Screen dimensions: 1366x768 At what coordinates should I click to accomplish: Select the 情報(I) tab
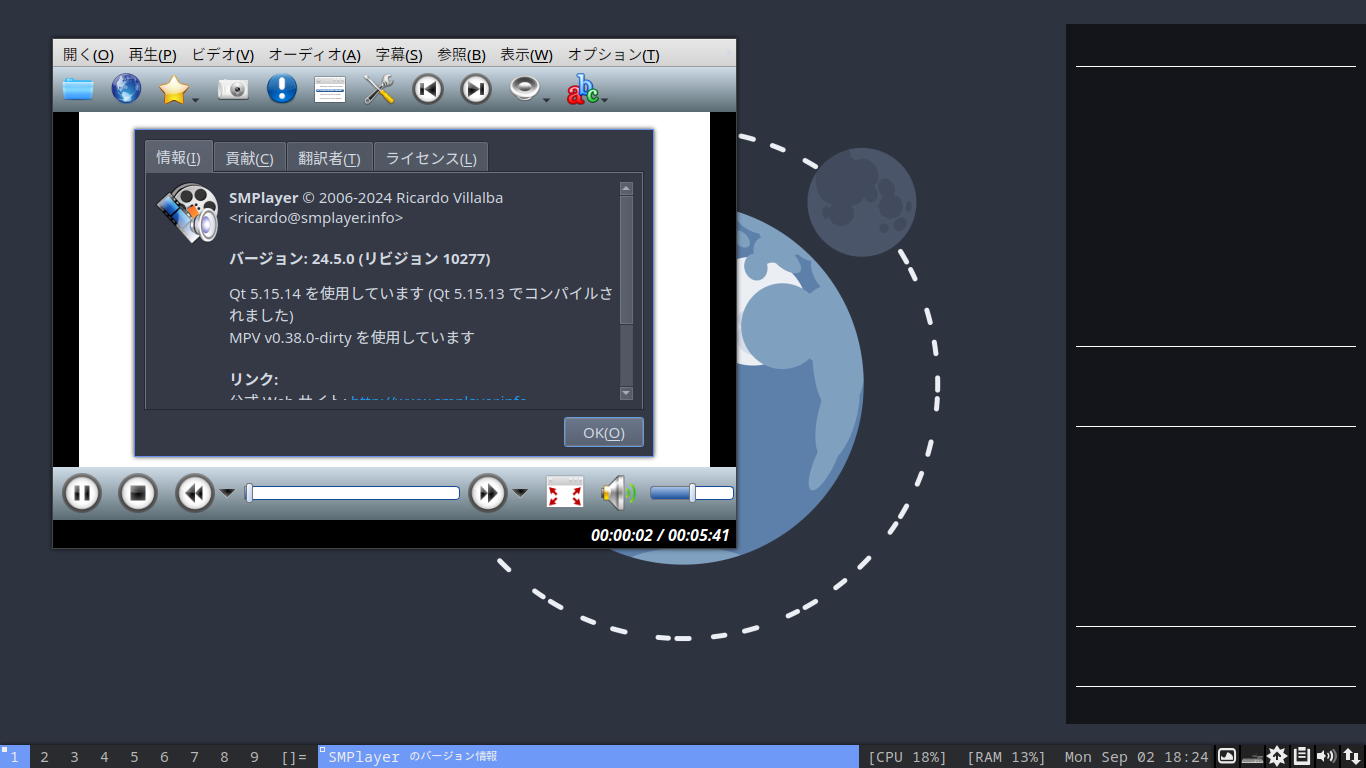click(178, 157)
